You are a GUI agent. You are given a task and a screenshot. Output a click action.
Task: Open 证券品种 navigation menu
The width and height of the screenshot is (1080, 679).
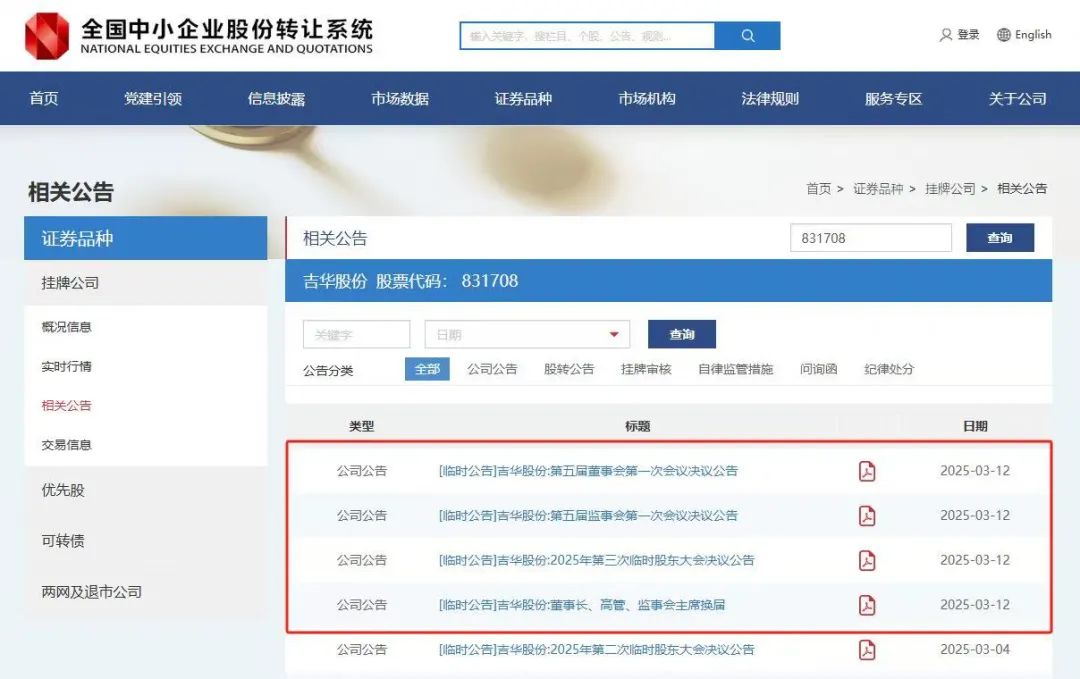523,98
